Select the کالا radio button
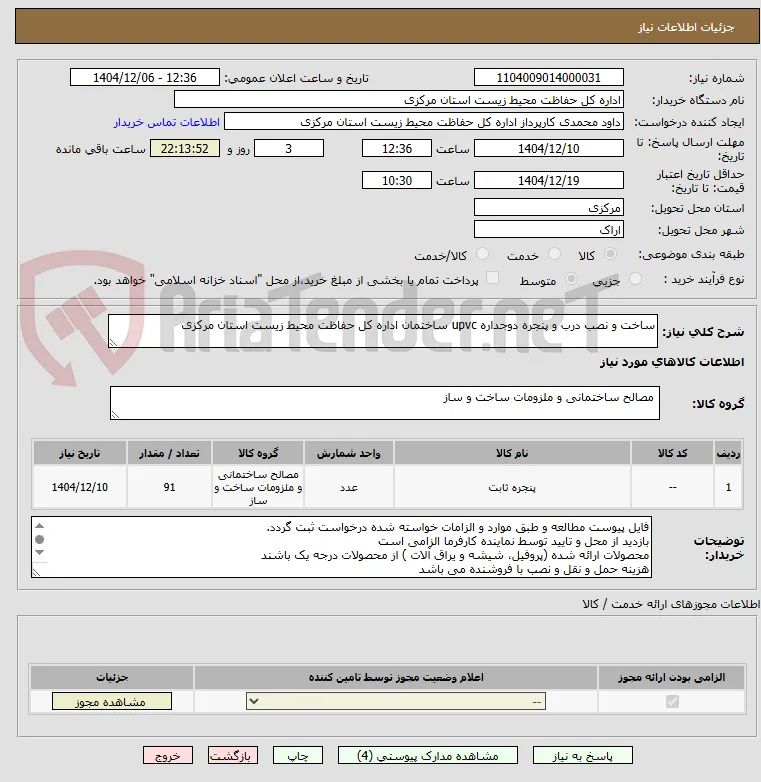 pyautogui.click(x=610, y=254)
